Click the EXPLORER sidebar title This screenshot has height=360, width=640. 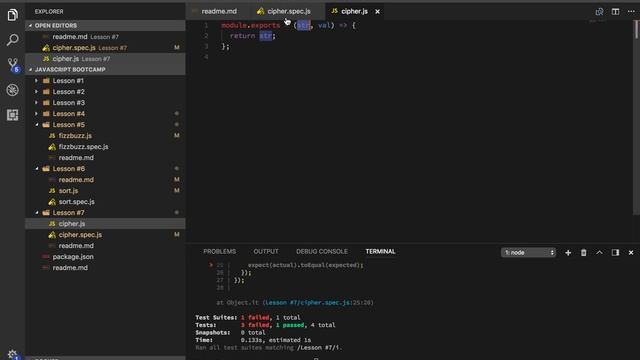coord(49,11)
